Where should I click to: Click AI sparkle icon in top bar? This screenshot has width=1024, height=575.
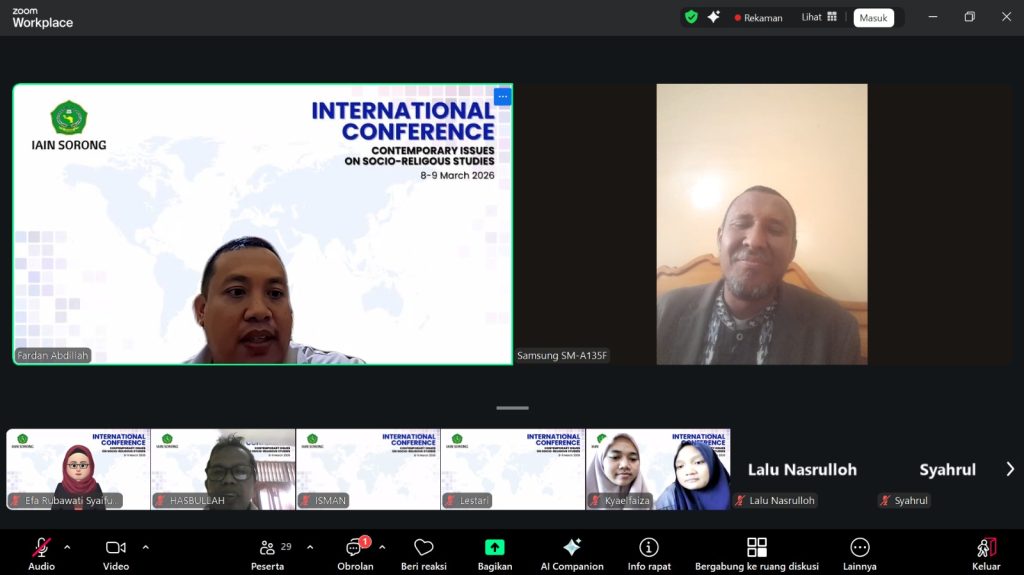713,17
